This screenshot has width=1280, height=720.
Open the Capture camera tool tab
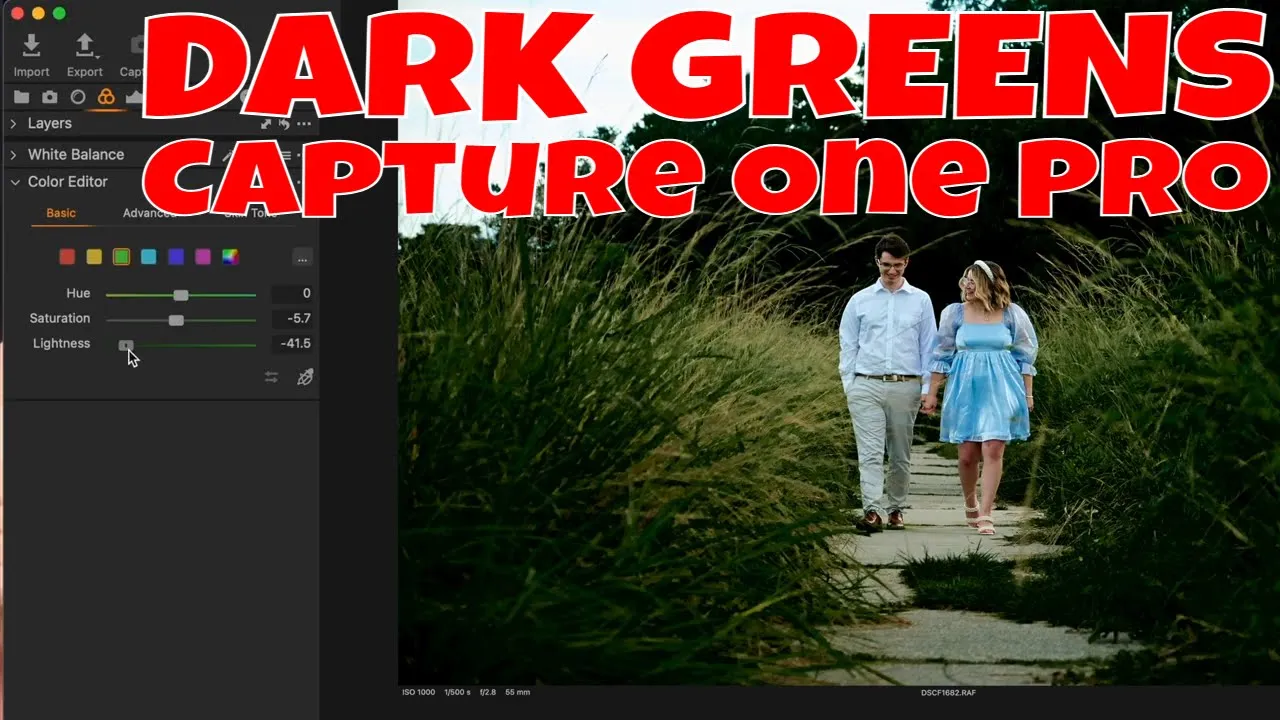click(x=49, y=97)
